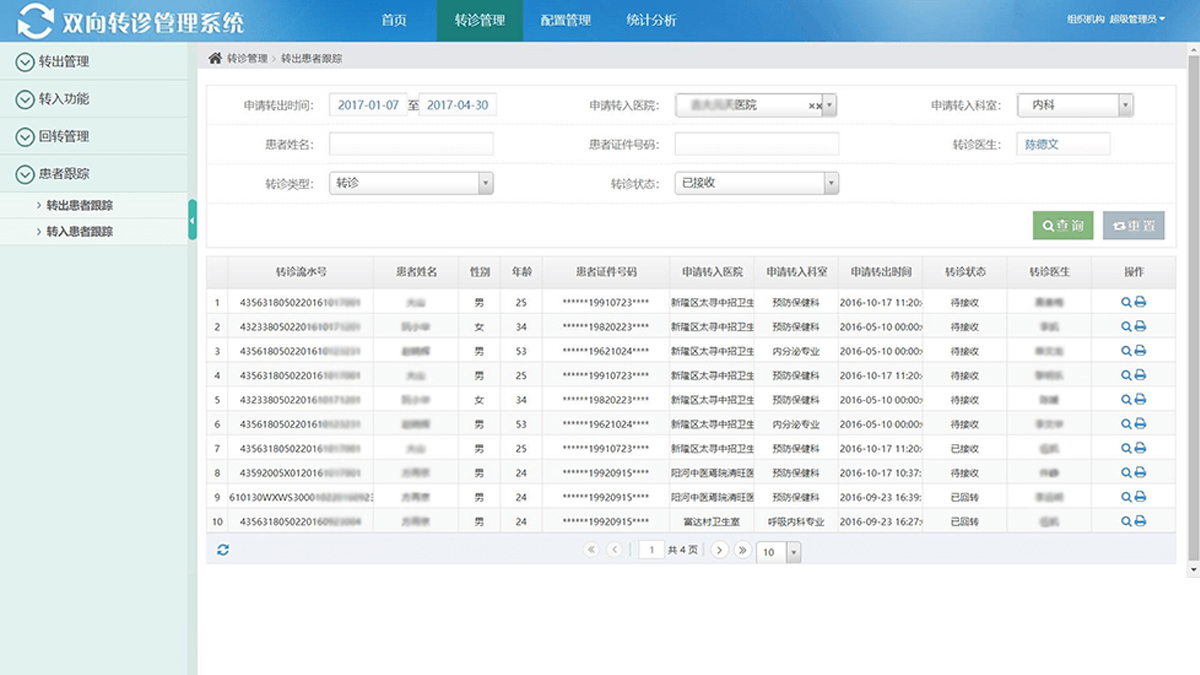Open the 配置管理 tab

(565, 20)
